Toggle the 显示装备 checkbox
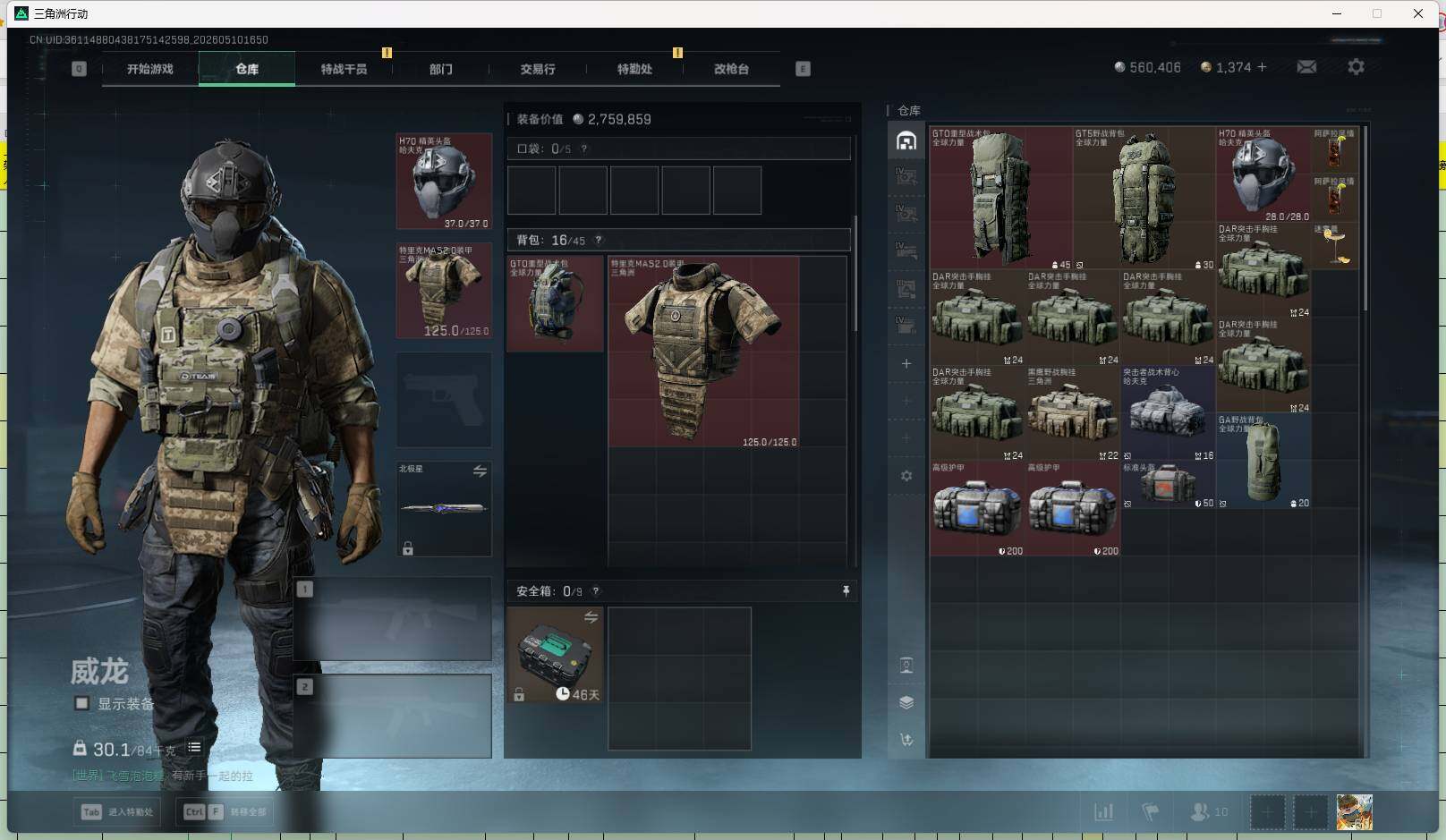 pyautogui.click(x=81, y=703)
